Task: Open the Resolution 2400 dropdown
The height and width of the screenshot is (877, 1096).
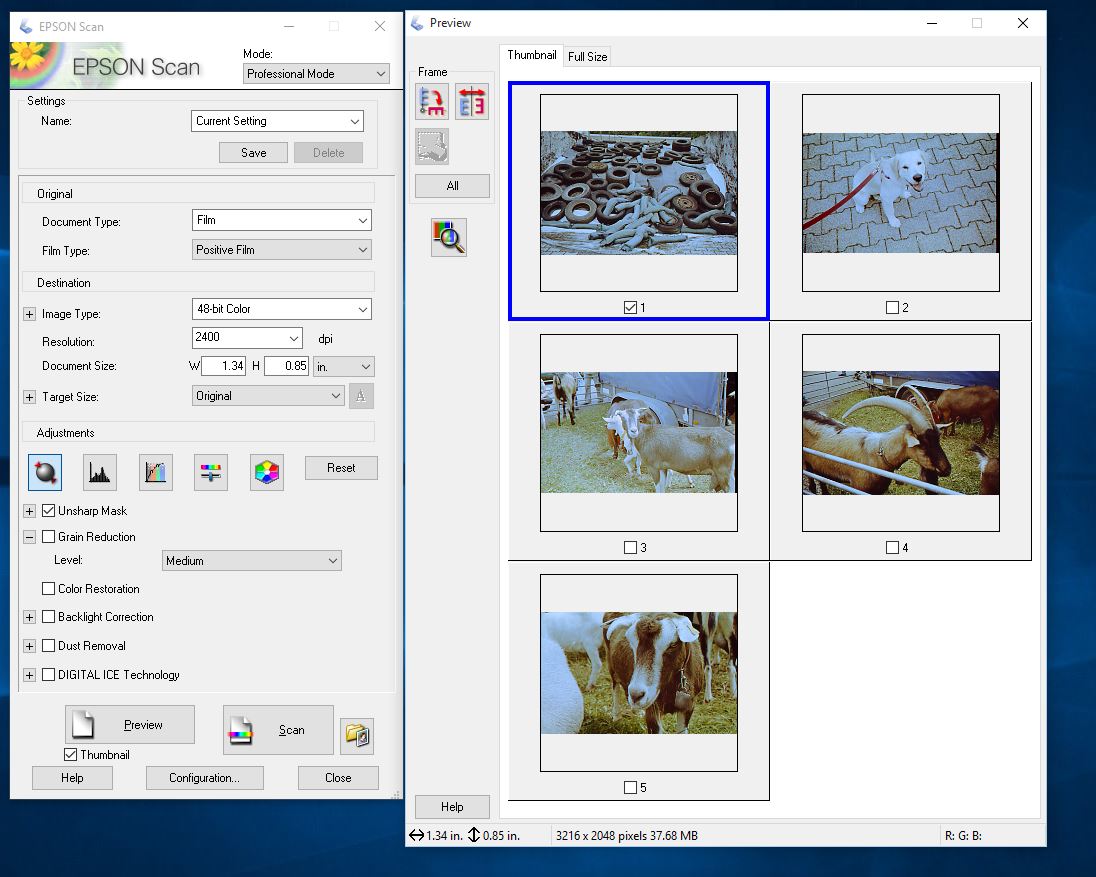Action: [x=247, y=338]
